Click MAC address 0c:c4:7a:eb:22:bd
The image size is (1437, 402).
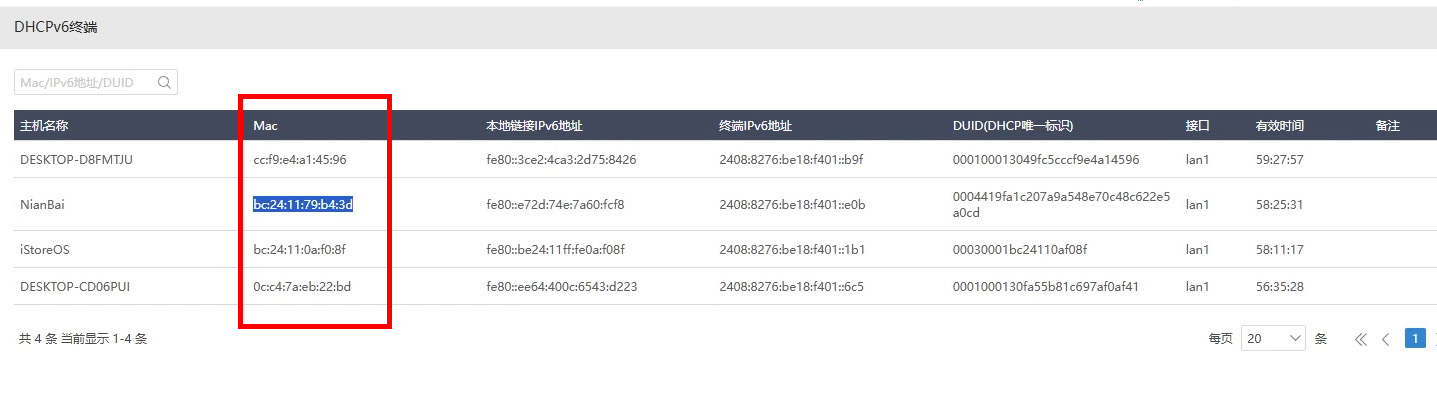click(x=302, y=287)
